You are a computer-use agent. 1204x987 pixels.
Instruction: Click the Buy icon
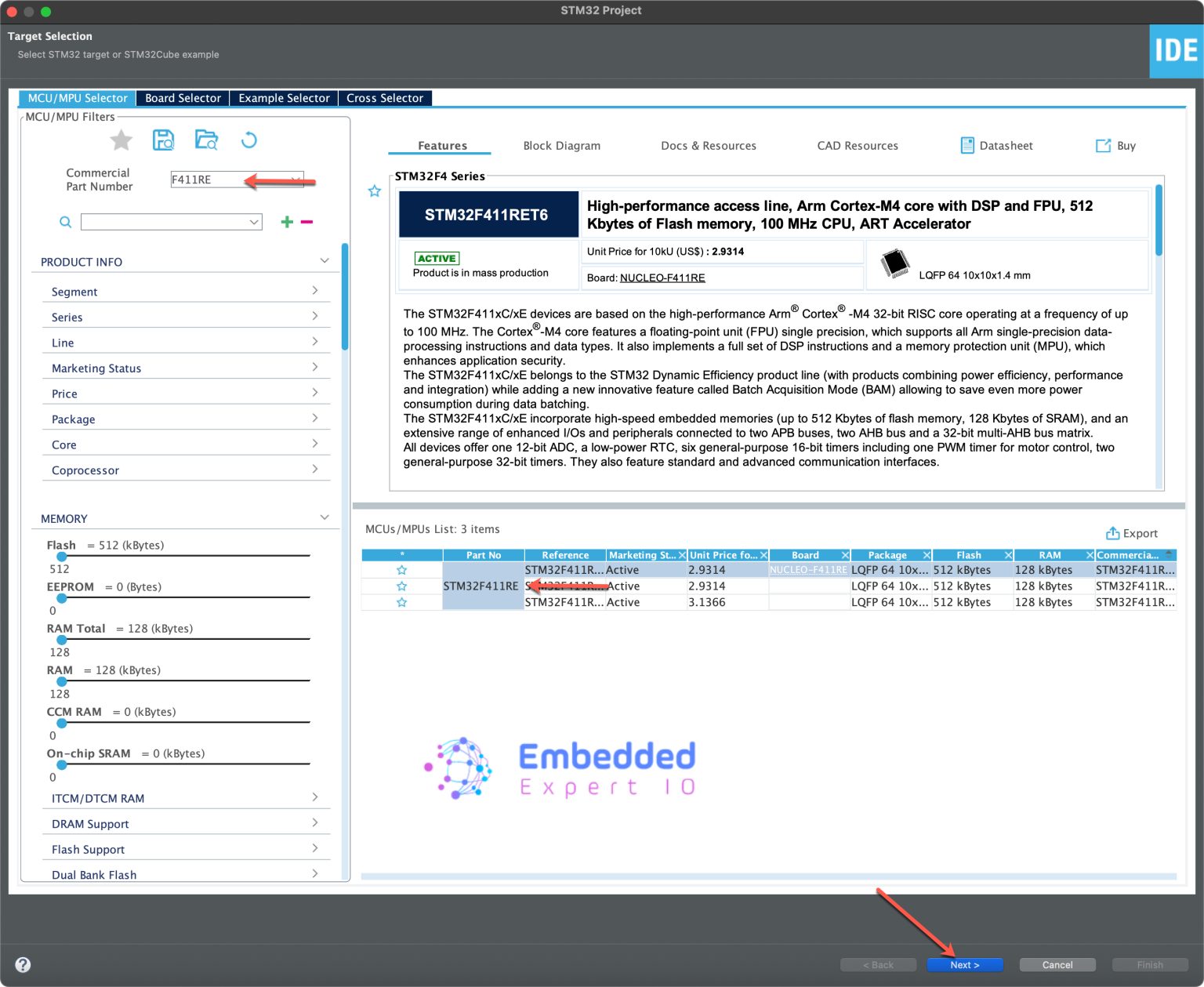[x=1115, y=145]
